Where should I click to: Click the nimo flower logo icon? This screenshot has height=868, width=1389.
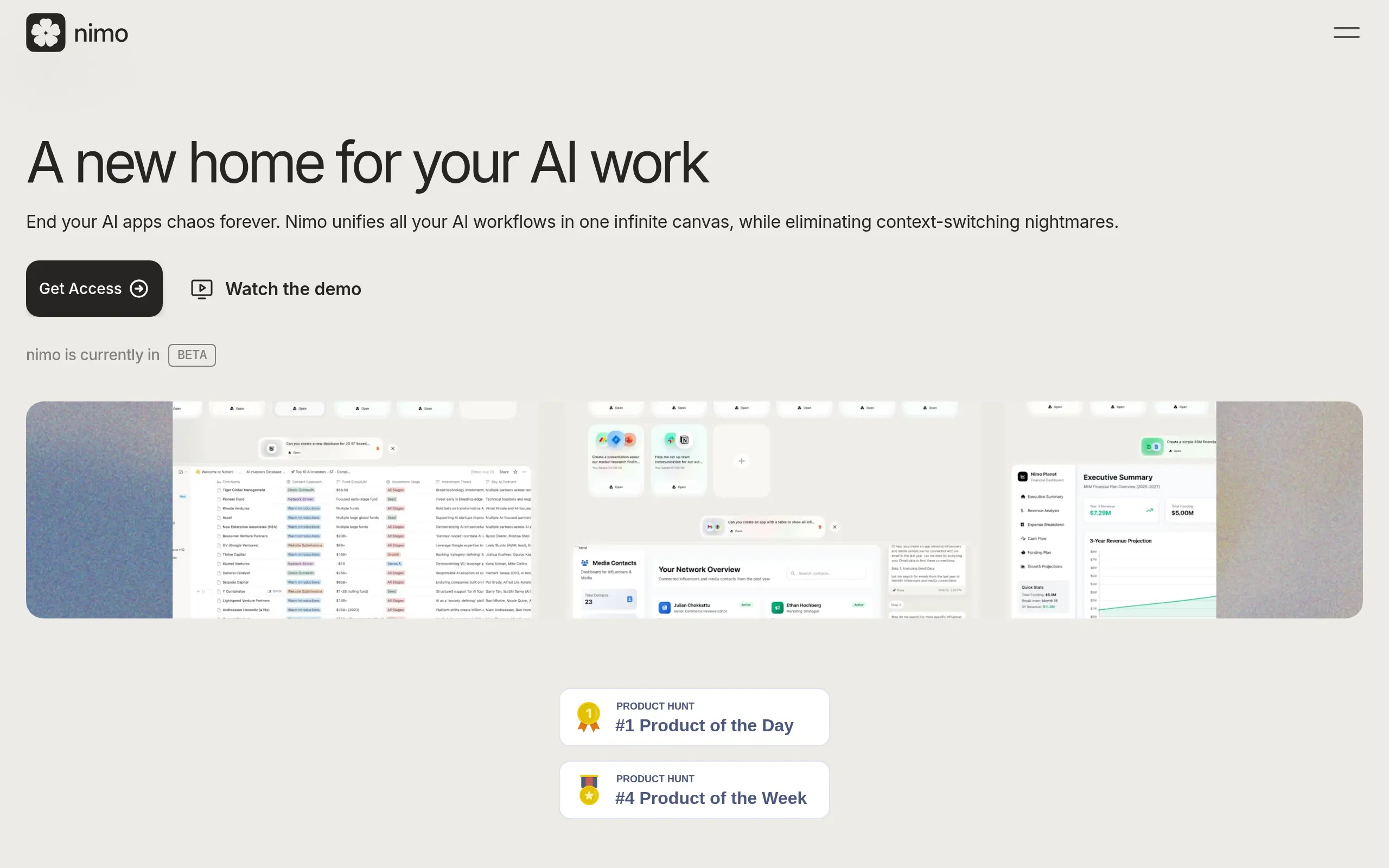click(x=46, y=33)
